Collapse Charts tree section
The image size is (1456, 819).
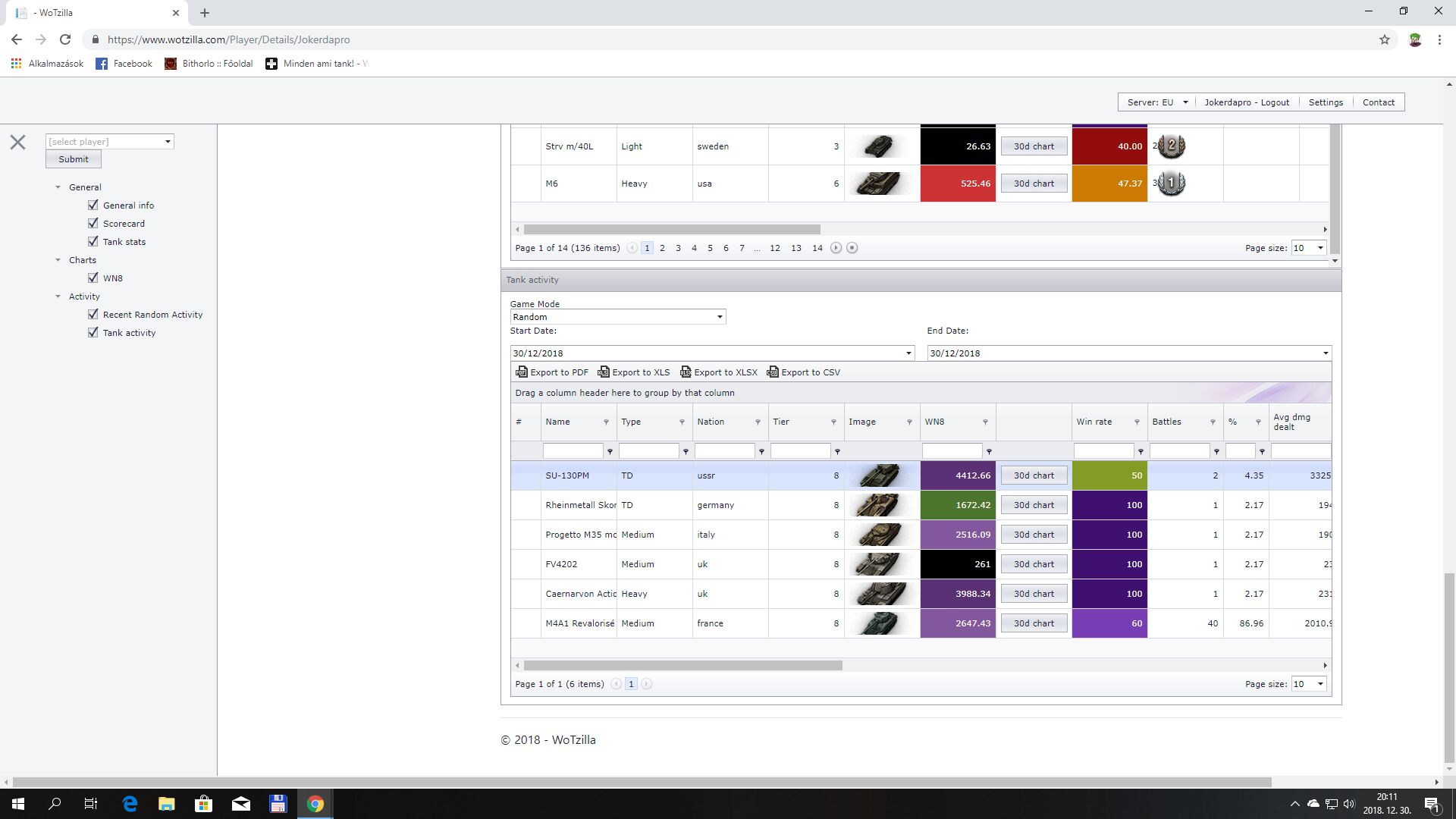58,260
